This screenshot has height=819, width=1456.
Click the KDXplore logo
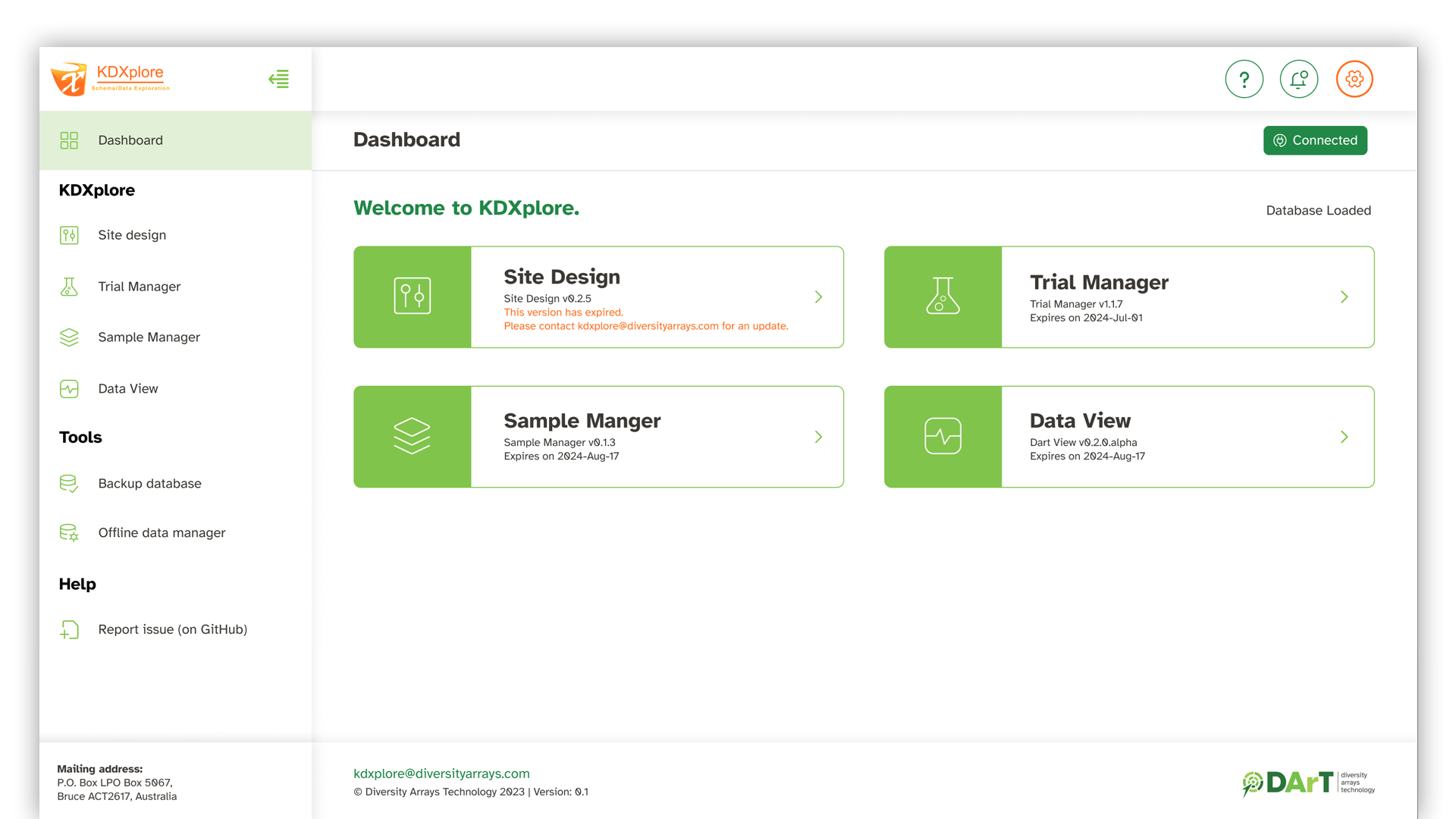tap(111, 79)
